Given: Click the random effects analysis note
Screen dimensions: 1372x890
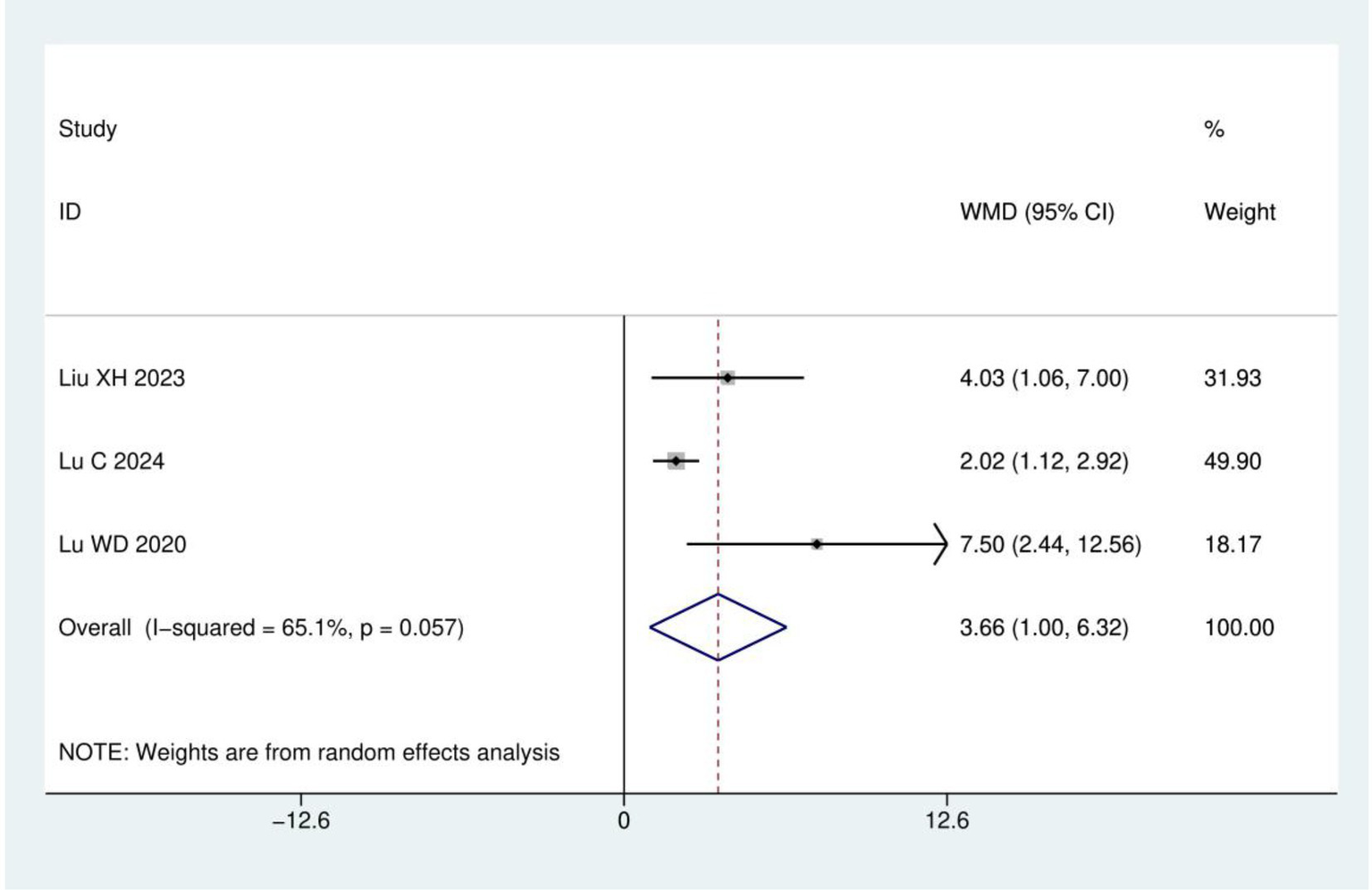Looking at the screenshot, I should 309,752.
